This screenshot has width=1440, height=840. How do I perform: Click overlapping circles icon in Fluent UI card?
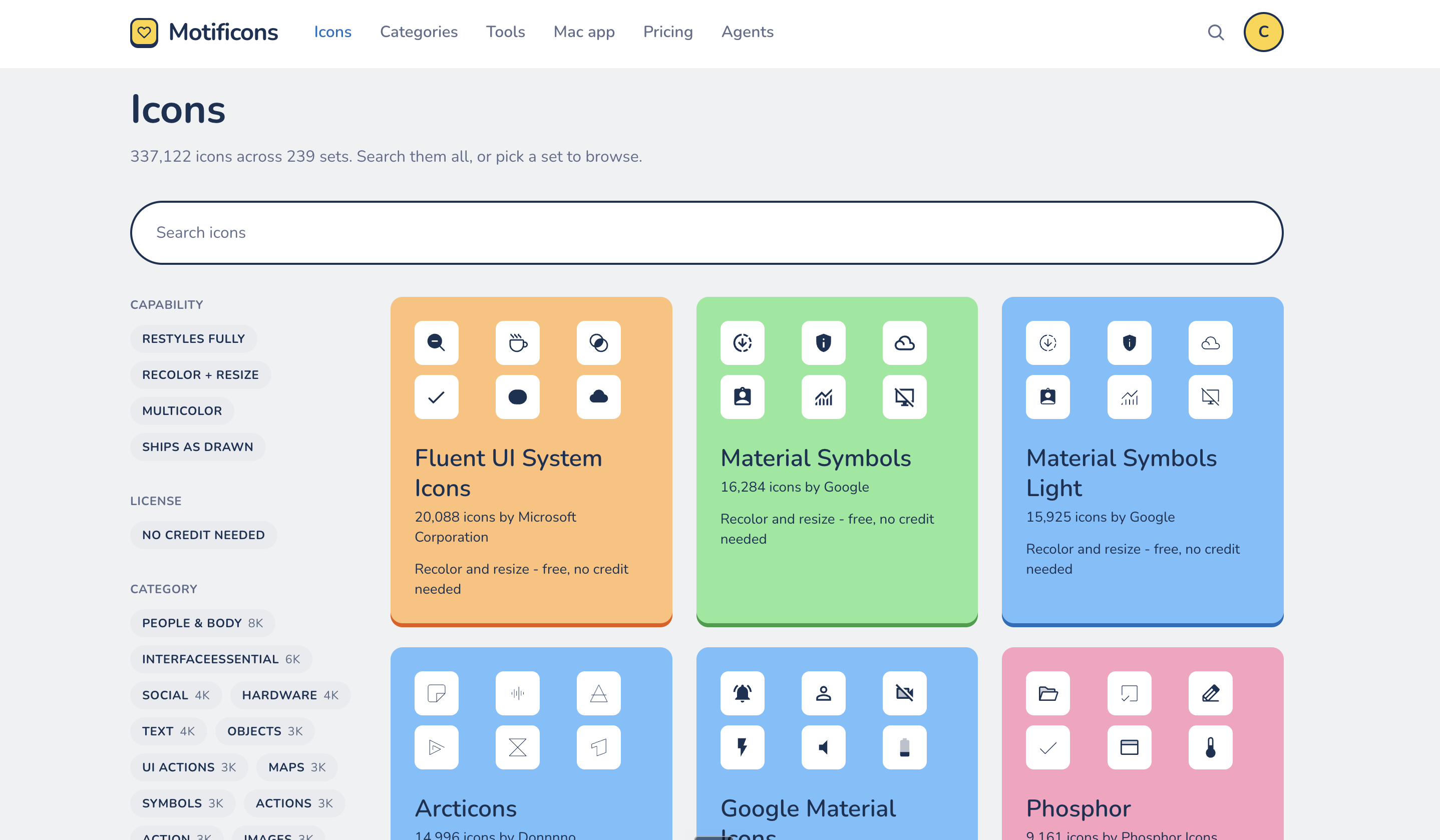(598, 343)
